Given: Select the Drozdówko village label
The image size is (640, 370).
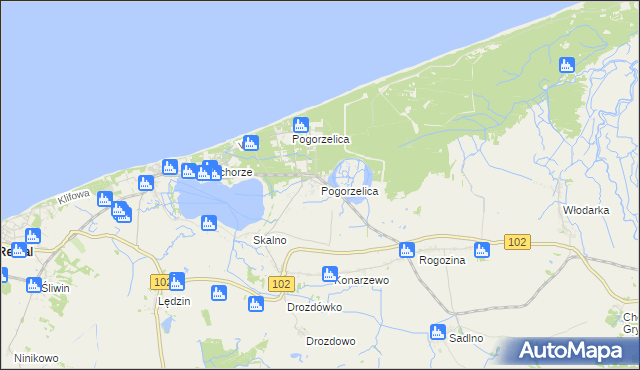Looking at the screenshot, I should 315,307.
